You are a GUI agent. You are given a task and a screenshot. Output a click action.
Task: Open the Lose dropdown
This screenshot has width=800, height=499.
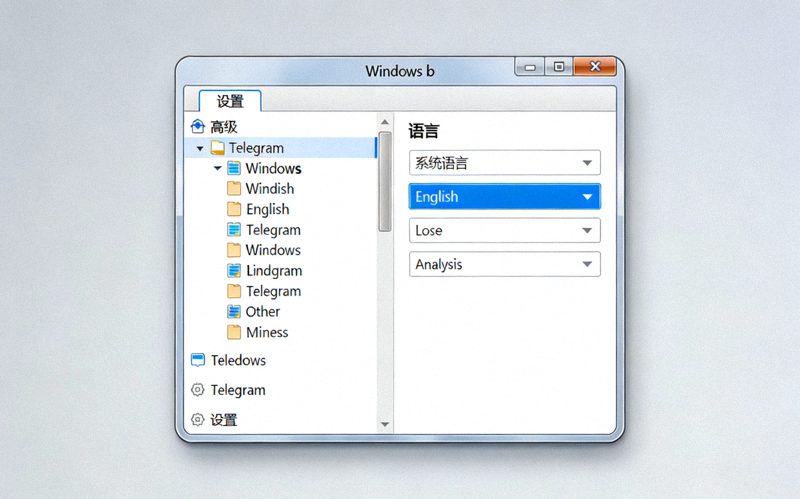pos(505,230)
